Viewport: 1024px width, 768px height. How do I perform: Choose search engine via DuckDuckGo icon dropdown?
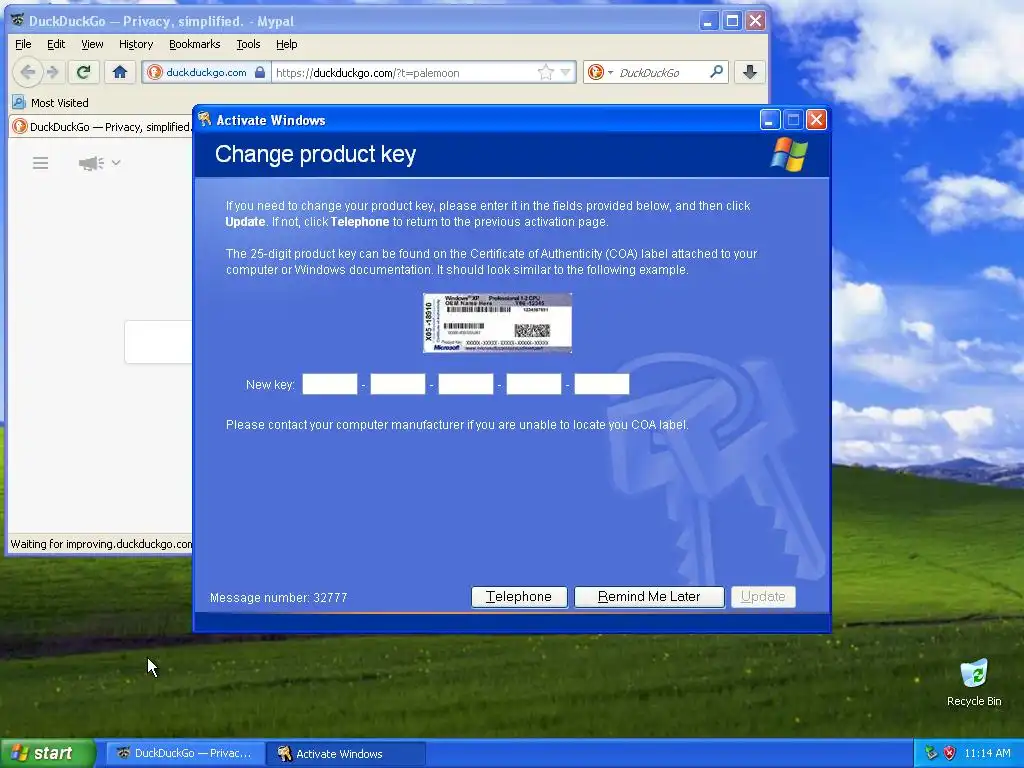pyautogui.click(x=600, y=72)
